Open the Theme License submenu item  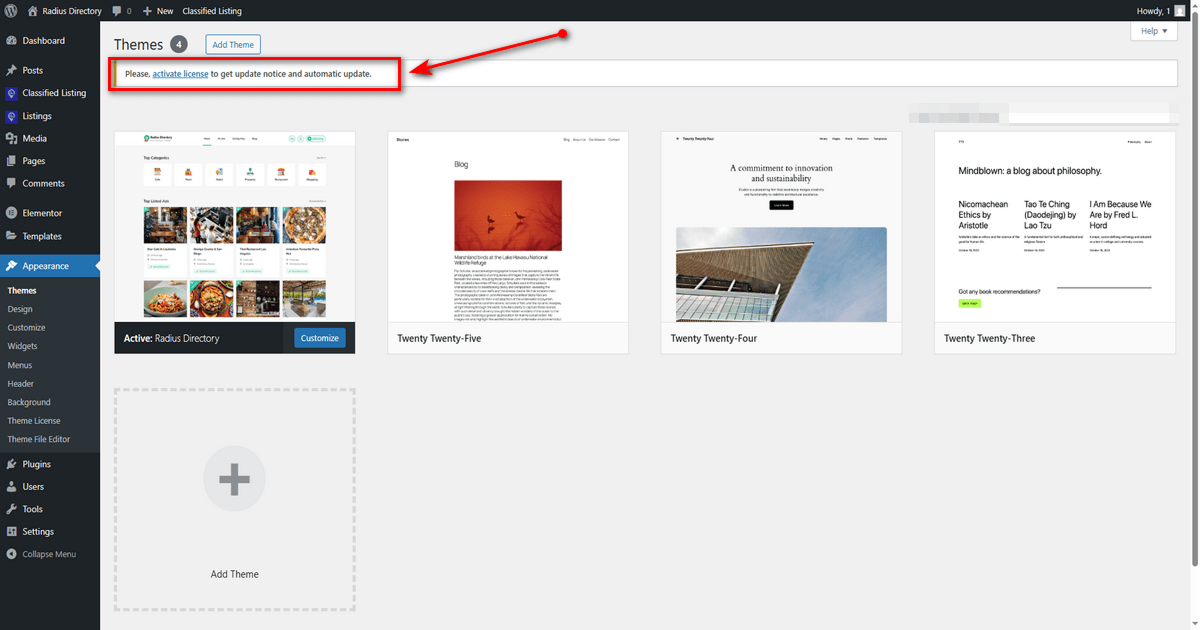click(x=34, y=421)
